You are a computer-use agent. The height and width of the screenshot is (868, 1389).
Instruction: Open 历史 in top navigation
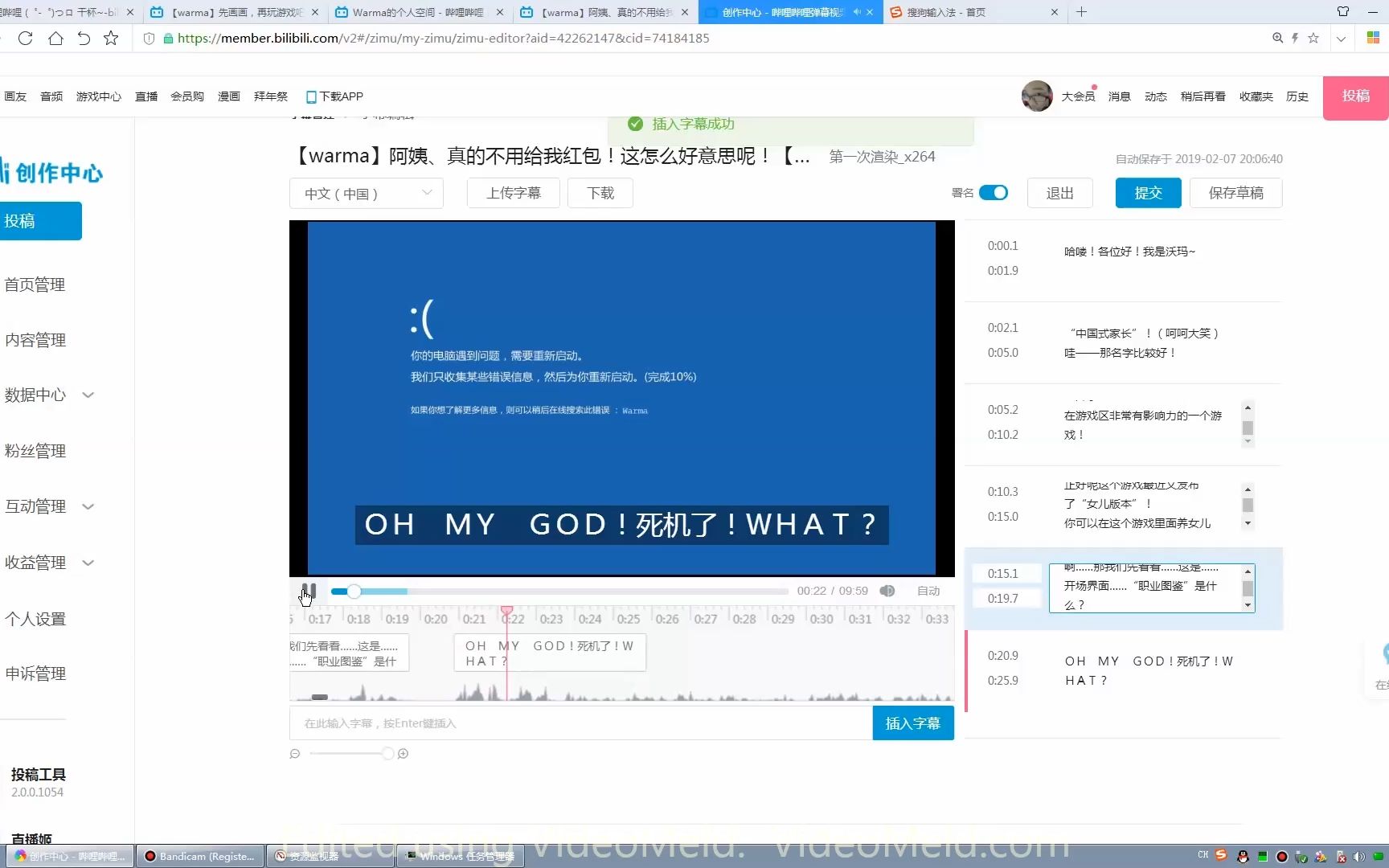click(1297, 96)
